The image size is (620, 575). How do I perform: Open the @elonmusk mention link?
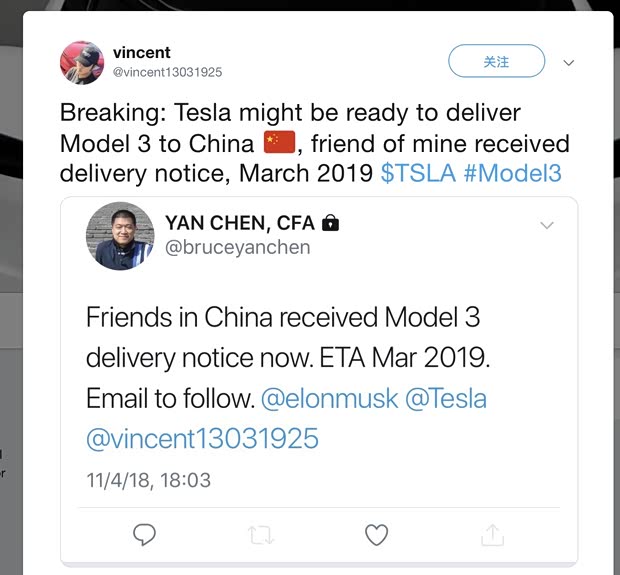coord(328,398)
